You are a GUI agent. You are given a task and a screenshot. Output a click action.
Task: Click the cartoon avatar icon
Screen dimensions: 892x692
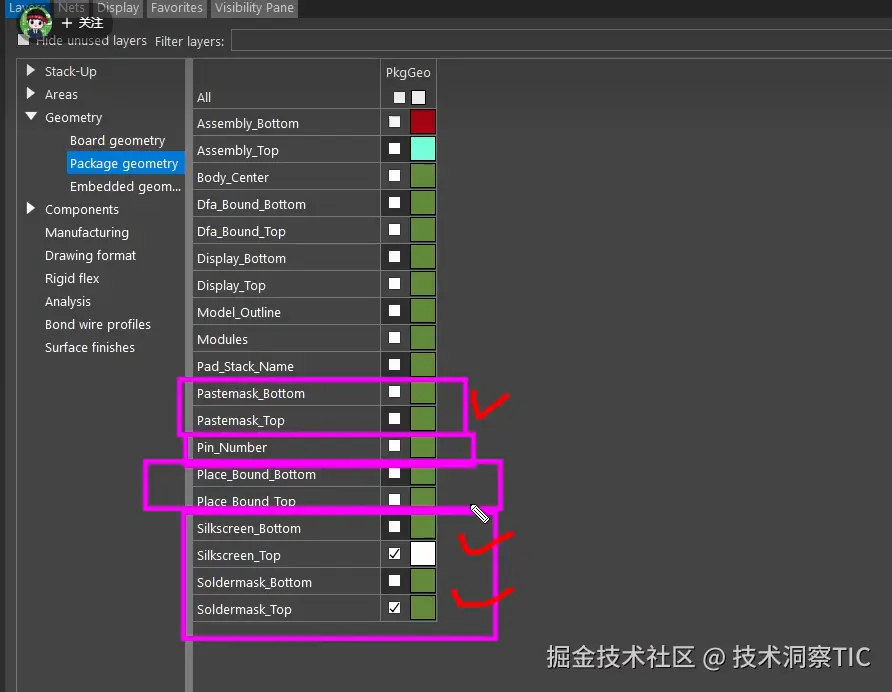pos(36,23)
